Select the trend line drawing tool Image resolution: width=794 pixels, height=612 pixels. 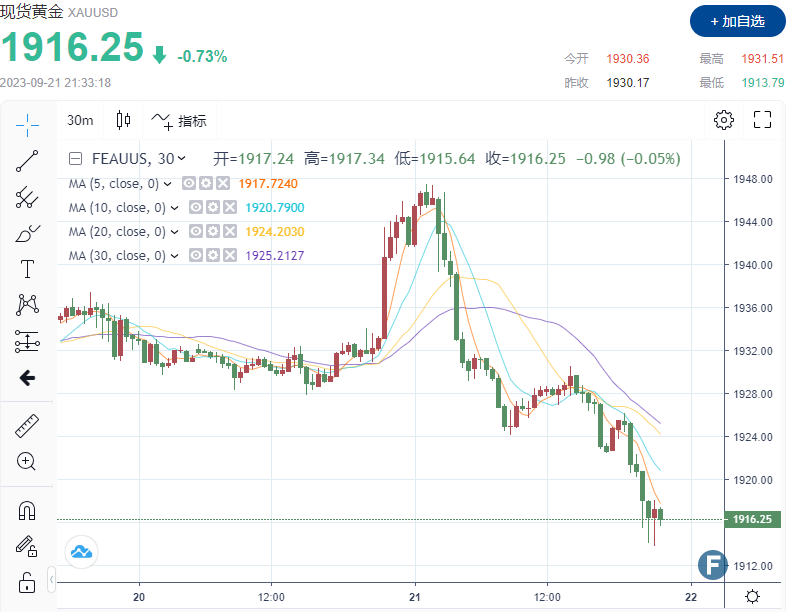tap(27, 160)
